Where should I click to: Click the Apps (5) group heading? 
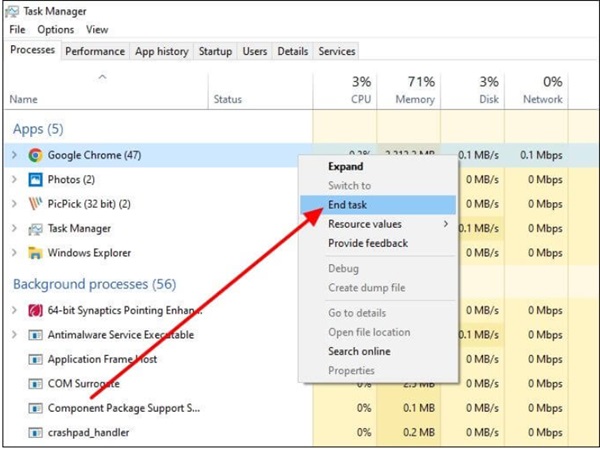point(38,129)
